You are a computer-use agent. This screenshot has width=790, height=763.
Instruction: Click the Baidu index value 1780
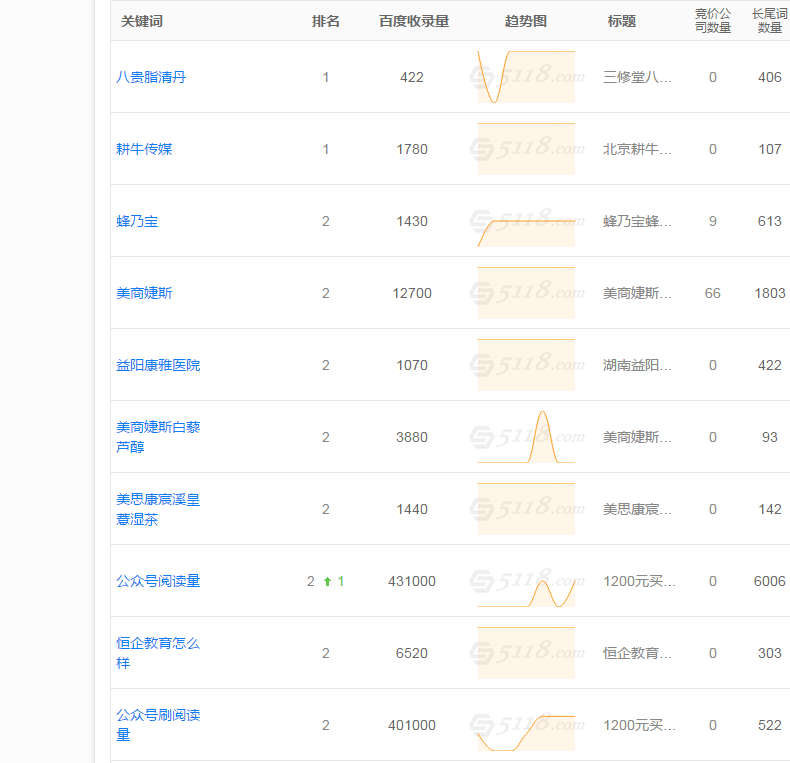click(x=412, y=149)
